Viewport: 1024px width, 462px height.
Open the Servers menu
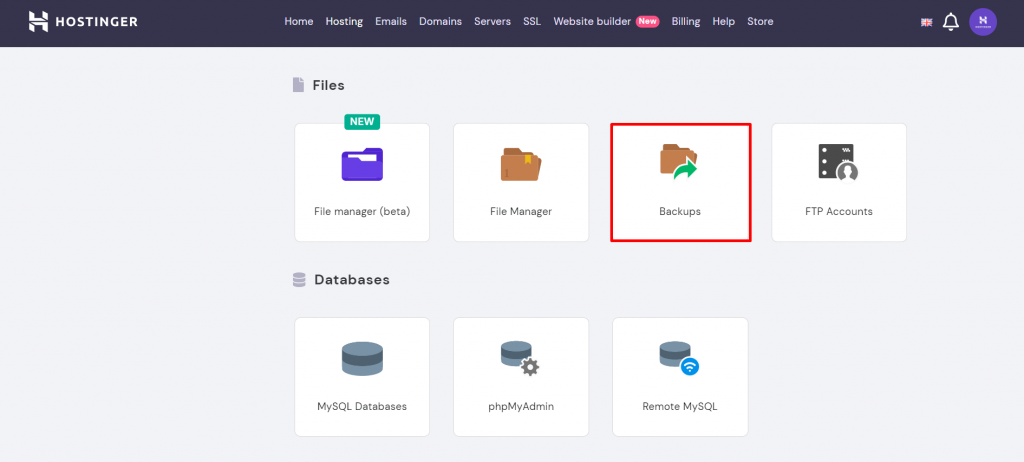click(x=492, y=22)
